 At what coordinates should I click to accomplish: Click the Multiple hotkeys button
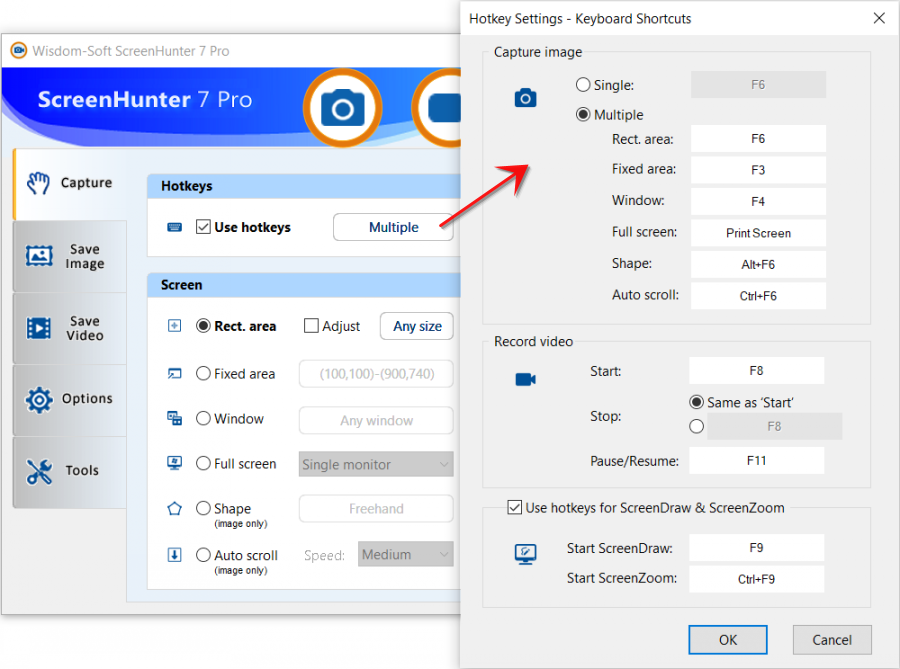(393, 227)
